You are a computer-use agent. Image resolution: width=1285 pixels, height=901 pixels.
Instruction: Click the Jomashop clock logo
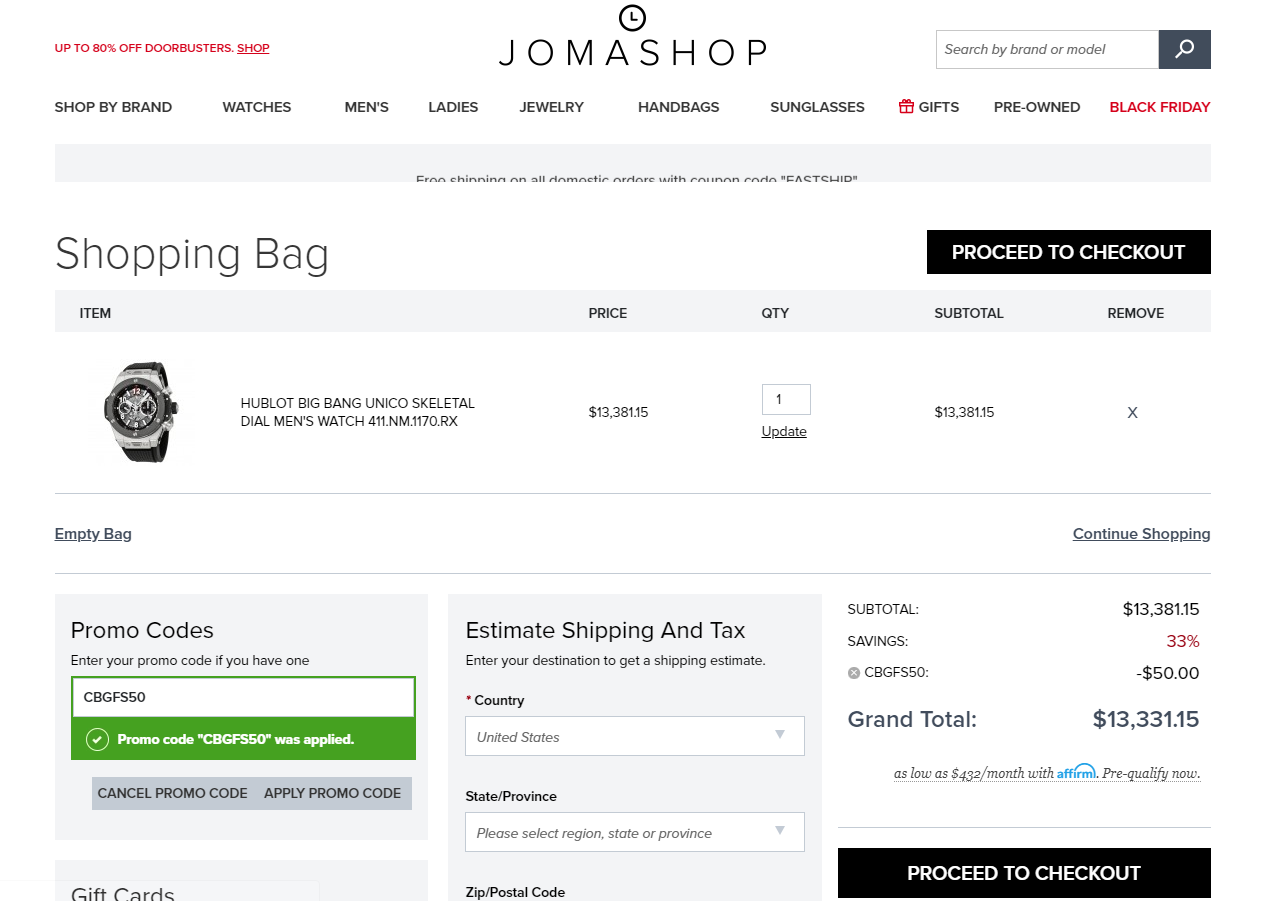point(632,17)
